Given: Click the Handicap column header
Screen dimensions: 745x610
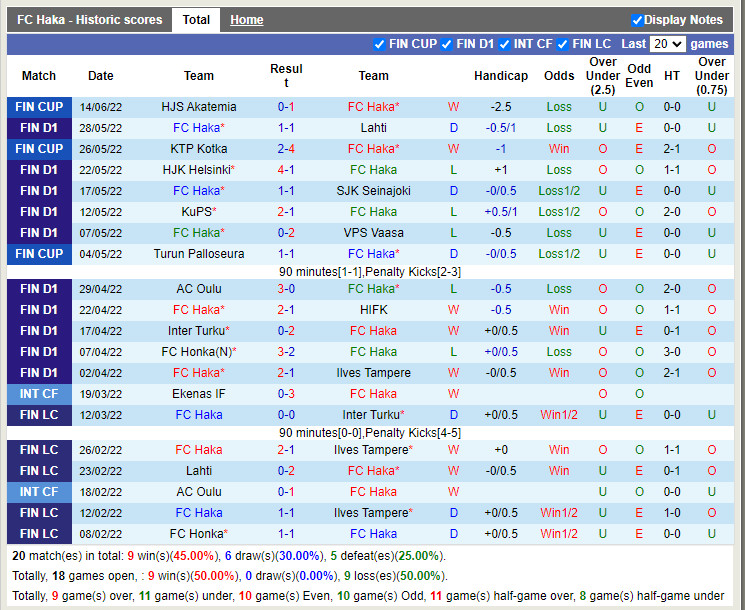Looking at the screenshot, I should click(500, 76).
